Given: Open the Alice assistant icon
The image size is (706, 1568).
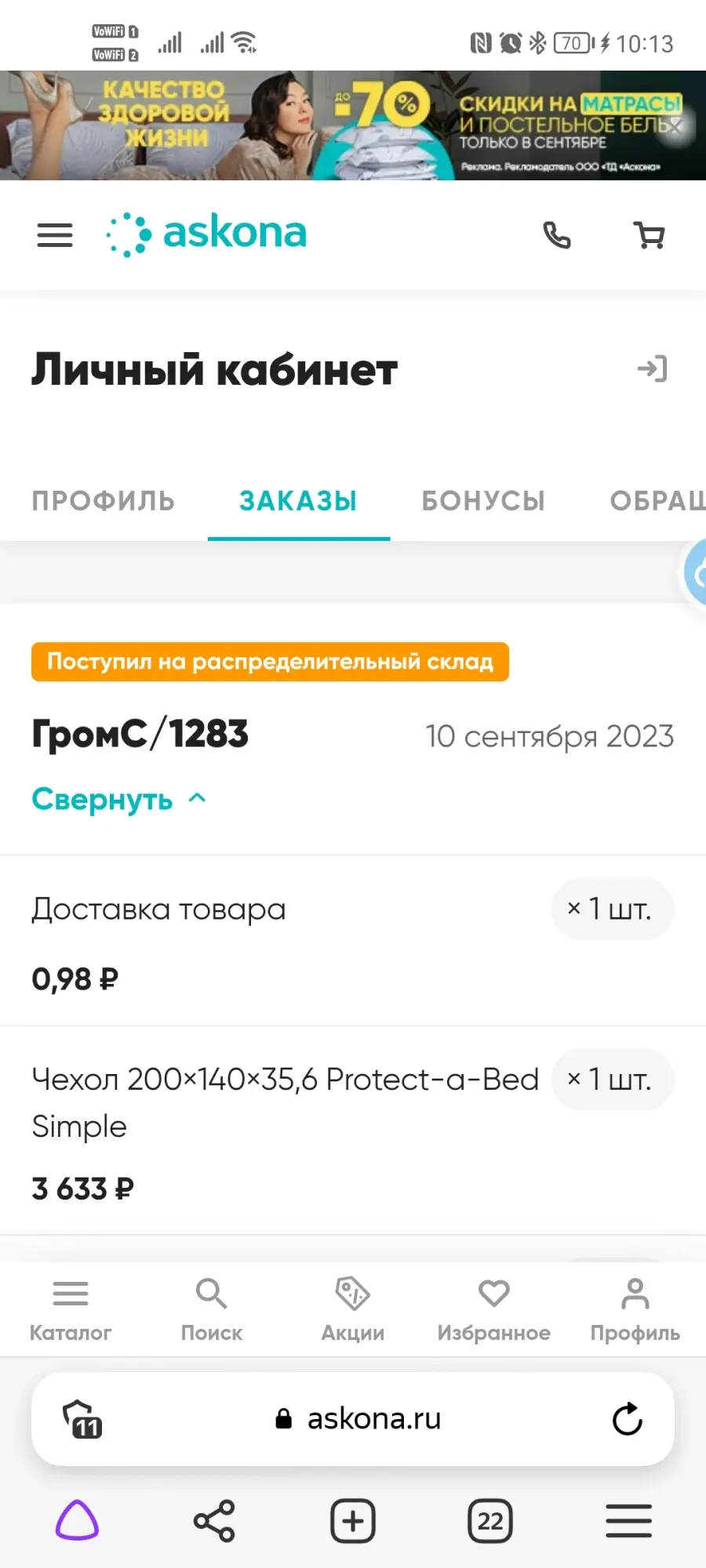Looking at the screenshot, I should coord(77,1521).
